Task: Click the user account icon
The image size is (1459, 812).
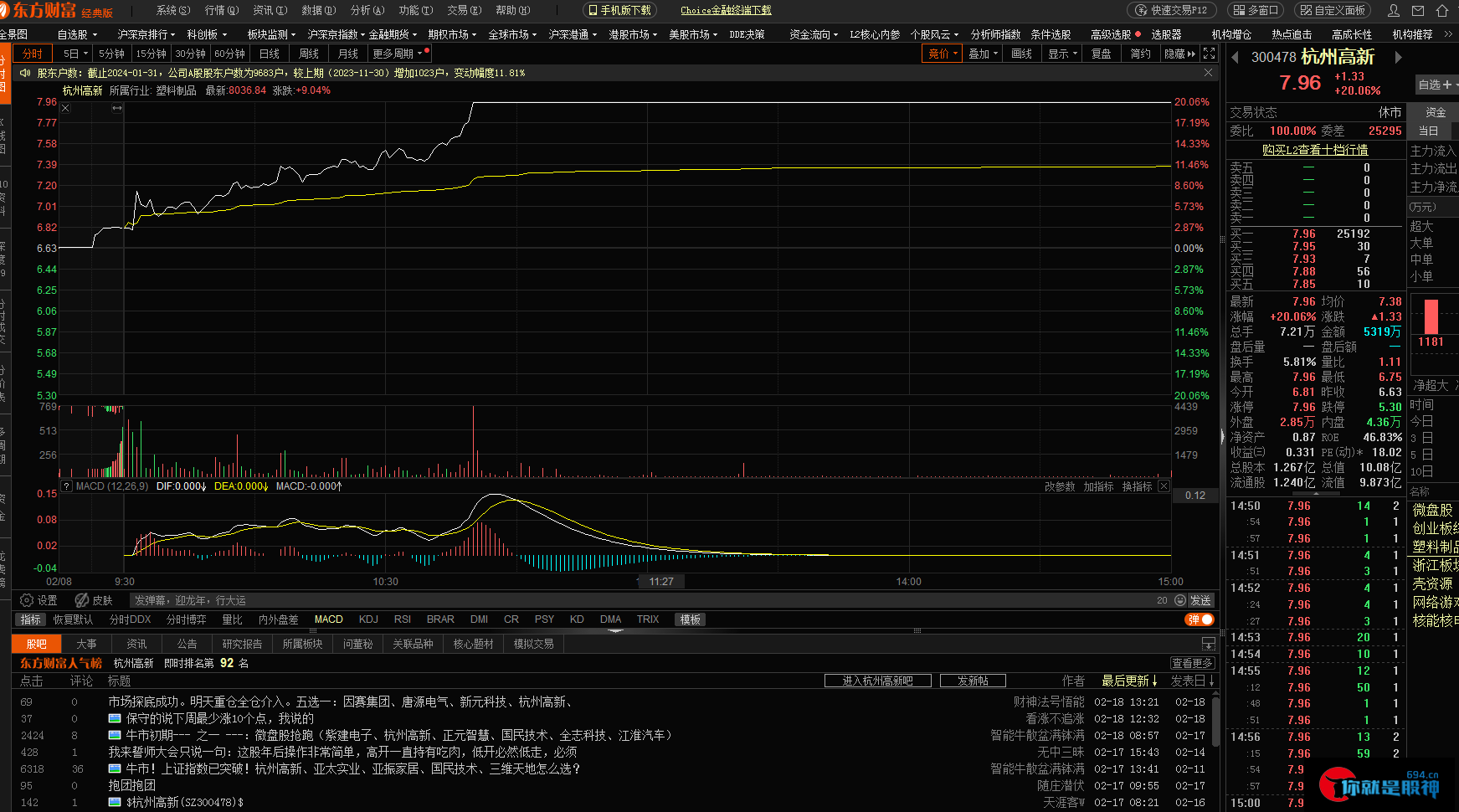Action: pyautogui.click(x=1394, y=11)
